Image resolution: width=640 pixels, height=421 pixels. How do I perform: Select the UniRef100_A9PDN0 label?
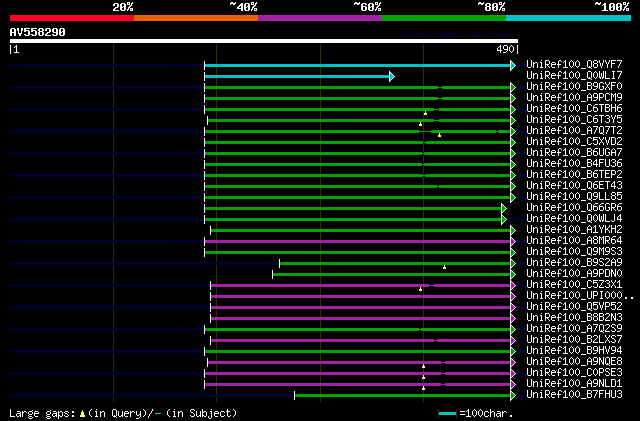coord(574,274)
